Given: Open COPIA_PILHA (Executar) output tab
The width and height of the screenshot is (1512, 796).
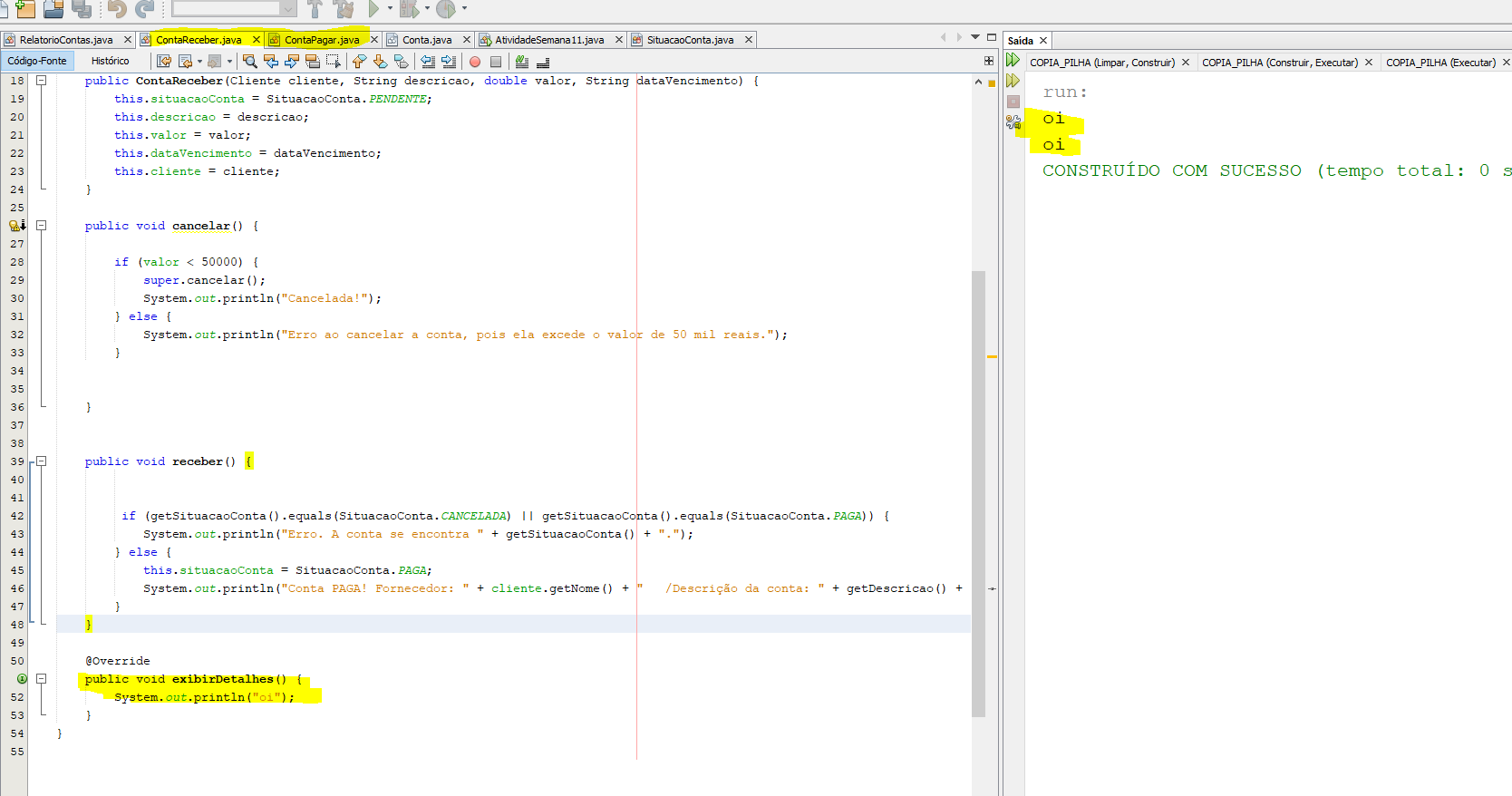Looking at the screenshot, I should [x=1440, y=63].
